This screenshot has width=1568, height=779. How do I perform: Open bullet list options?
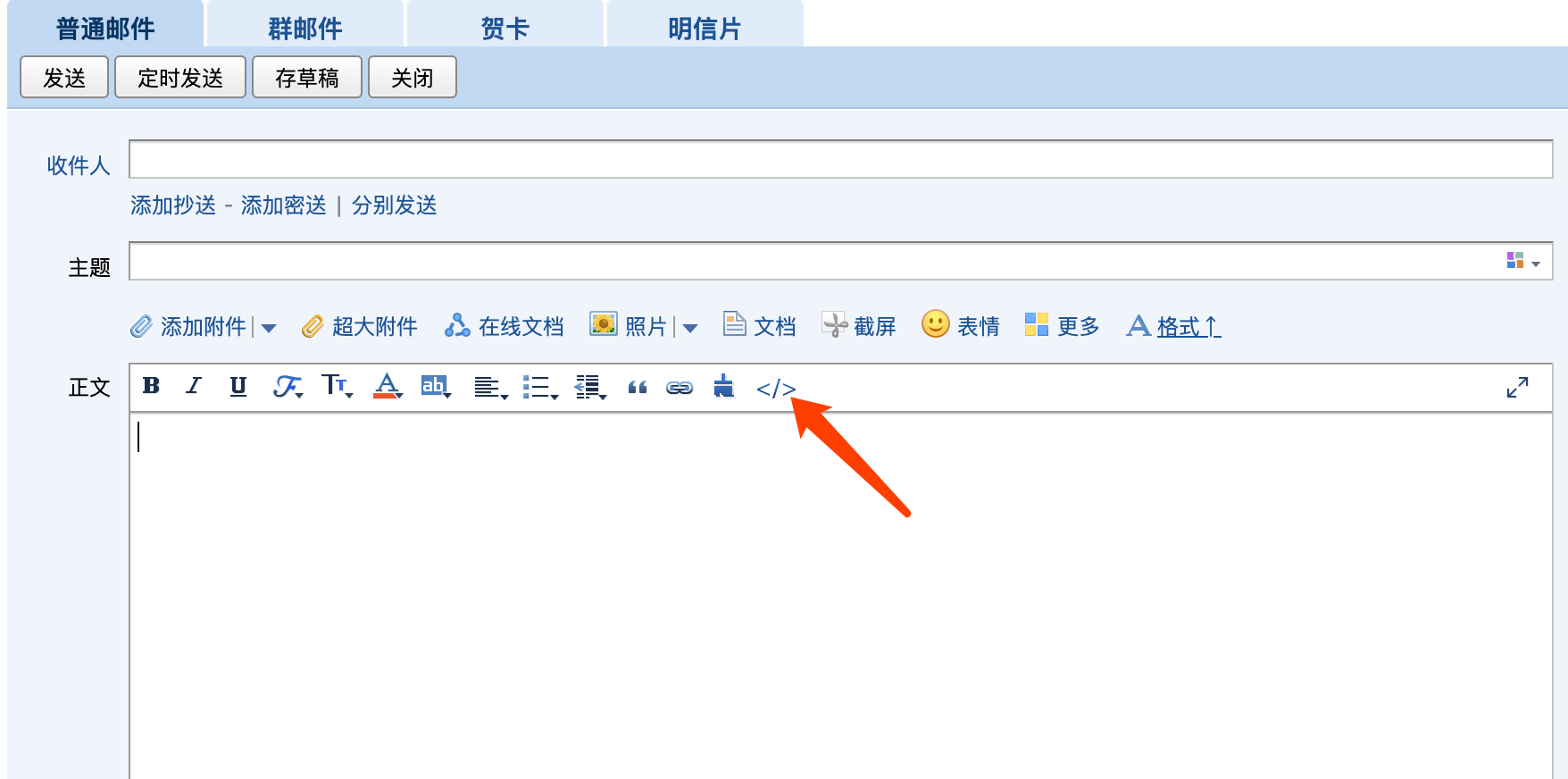click(540, 387)
